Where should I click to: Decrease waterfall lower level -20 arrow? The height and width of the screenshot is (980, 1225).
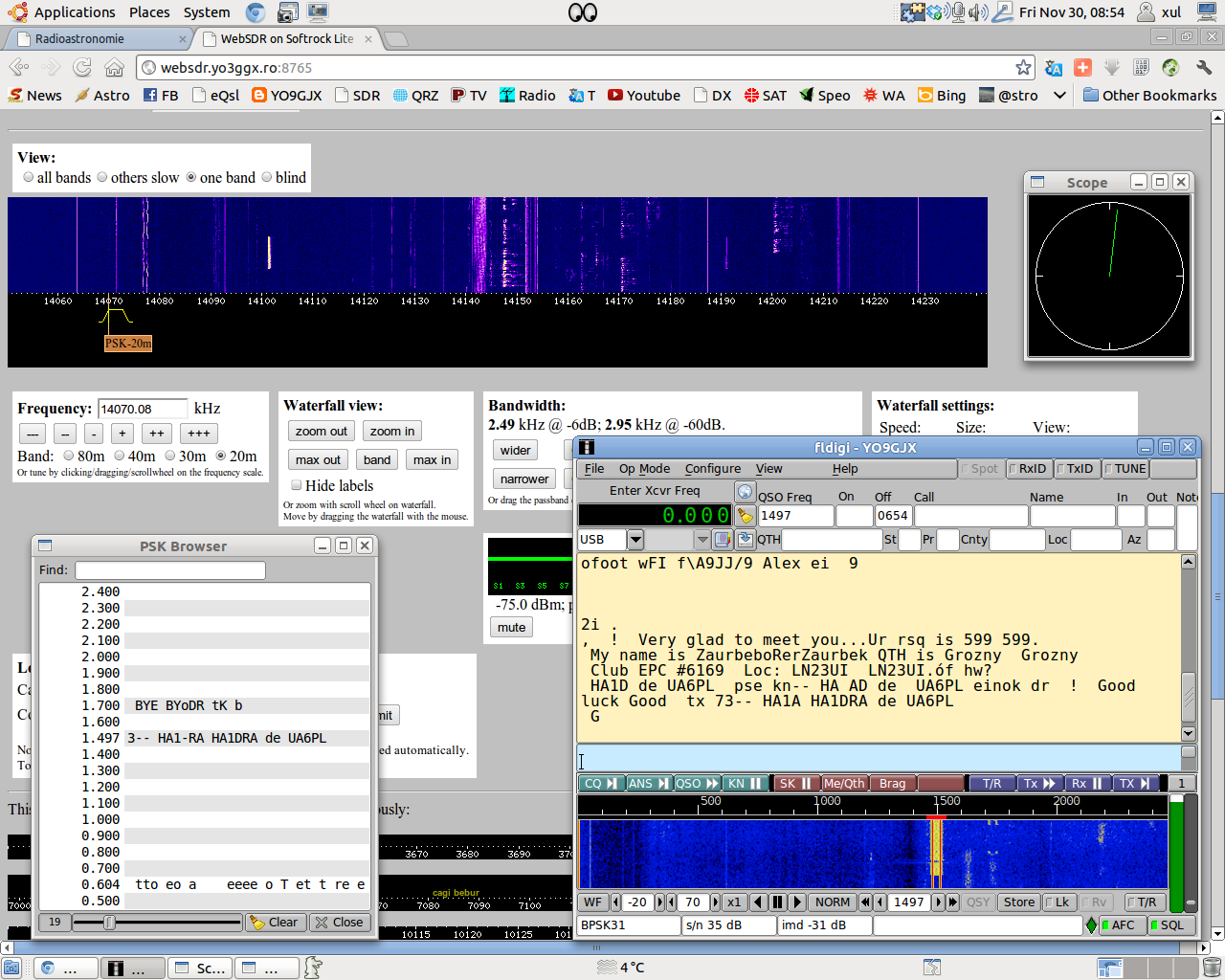[615, 902]
